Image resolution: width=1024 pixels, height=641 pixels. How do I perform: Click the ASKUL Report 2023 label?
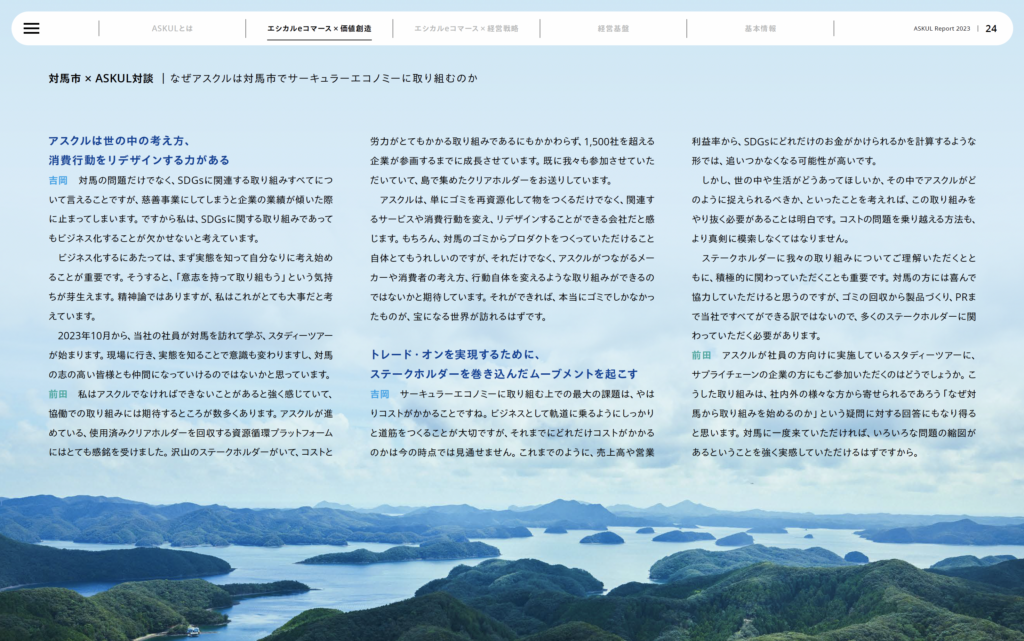click(x=942, y=29)
